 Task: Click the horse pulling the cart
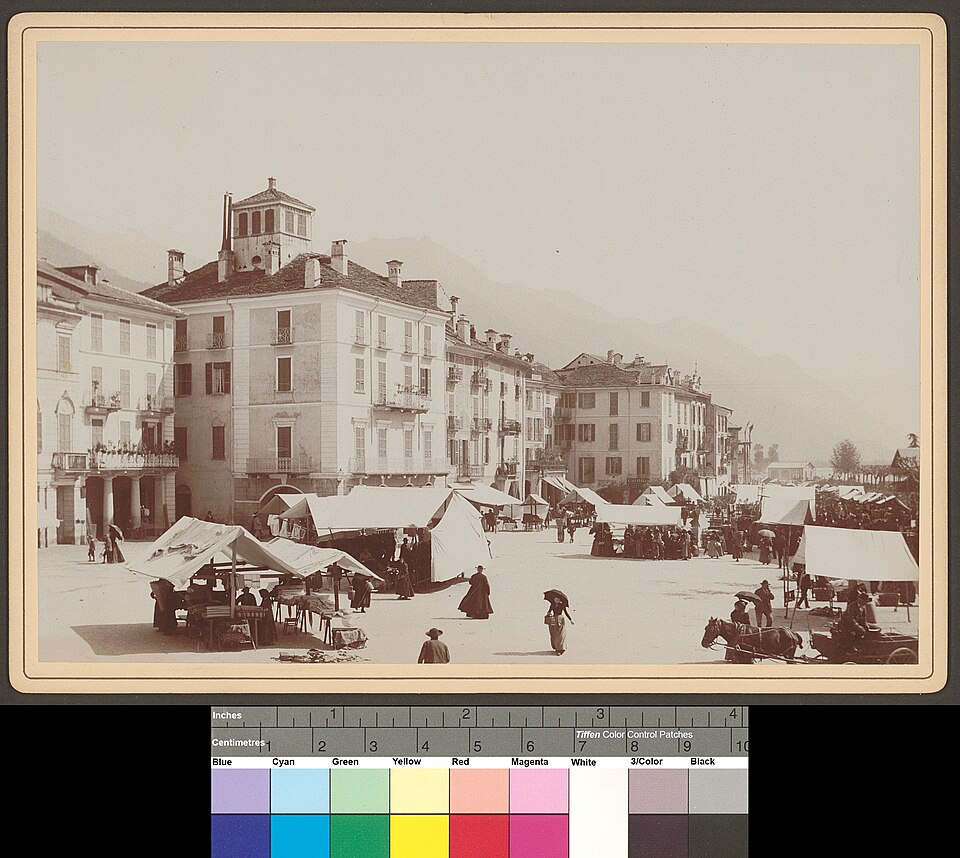click(752, 639)
